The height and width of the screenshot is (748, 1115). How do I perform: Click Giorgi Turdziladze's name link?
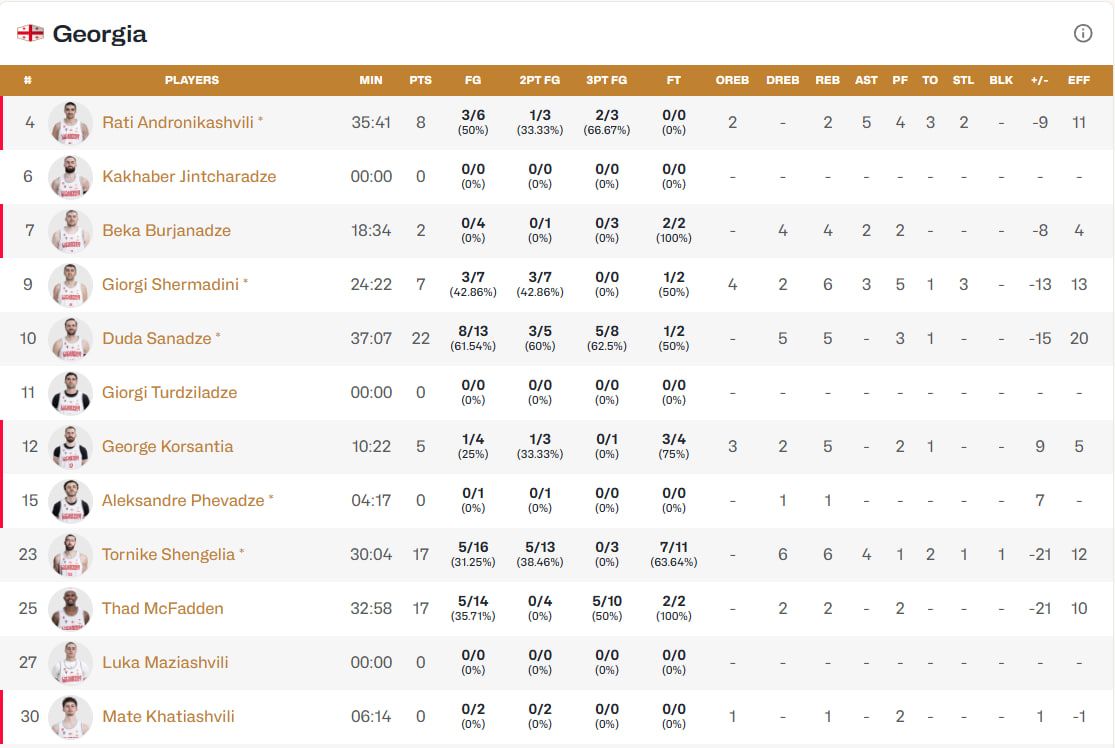169,392
